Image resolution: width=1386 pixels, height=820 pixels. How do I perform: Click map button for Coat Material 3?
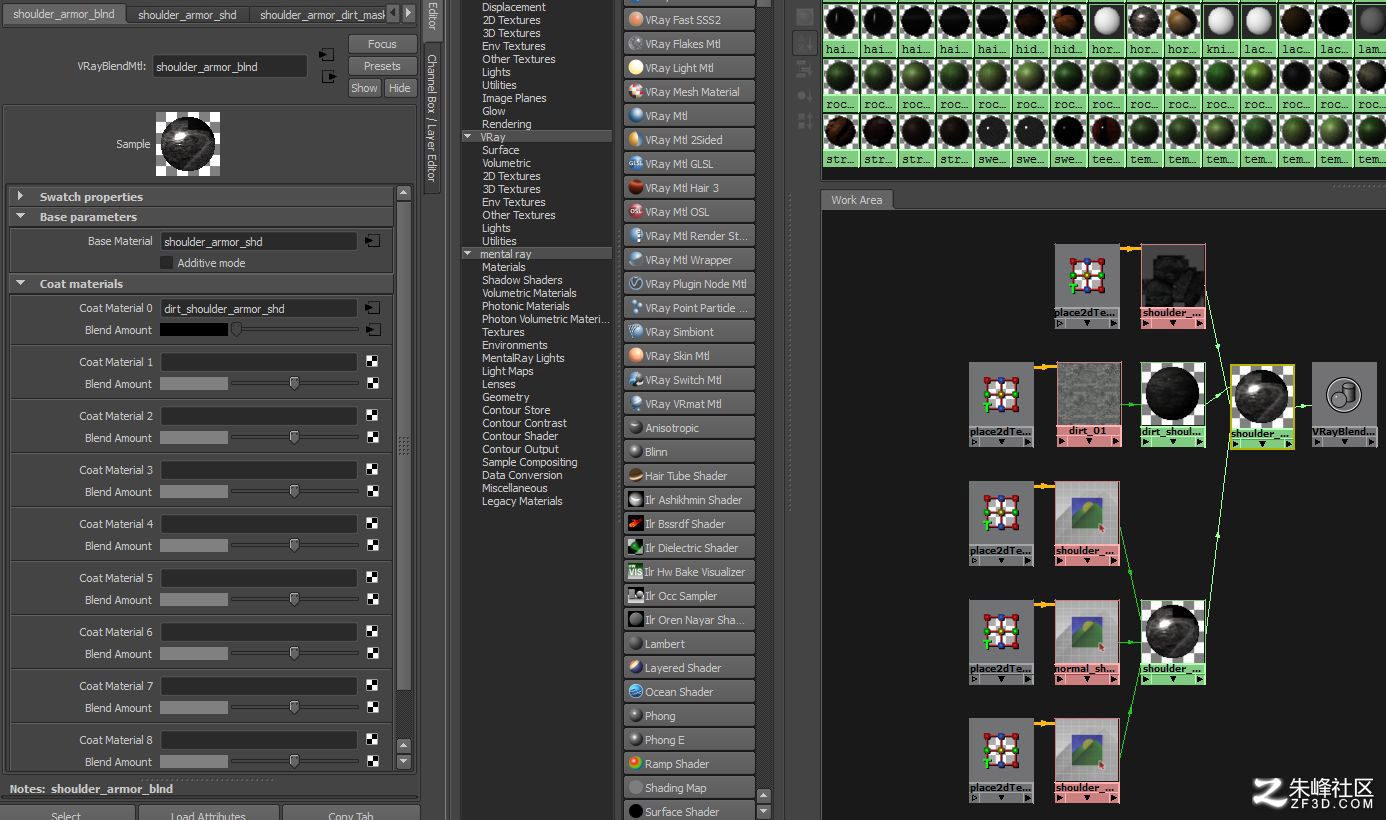(x=373, y=470)
